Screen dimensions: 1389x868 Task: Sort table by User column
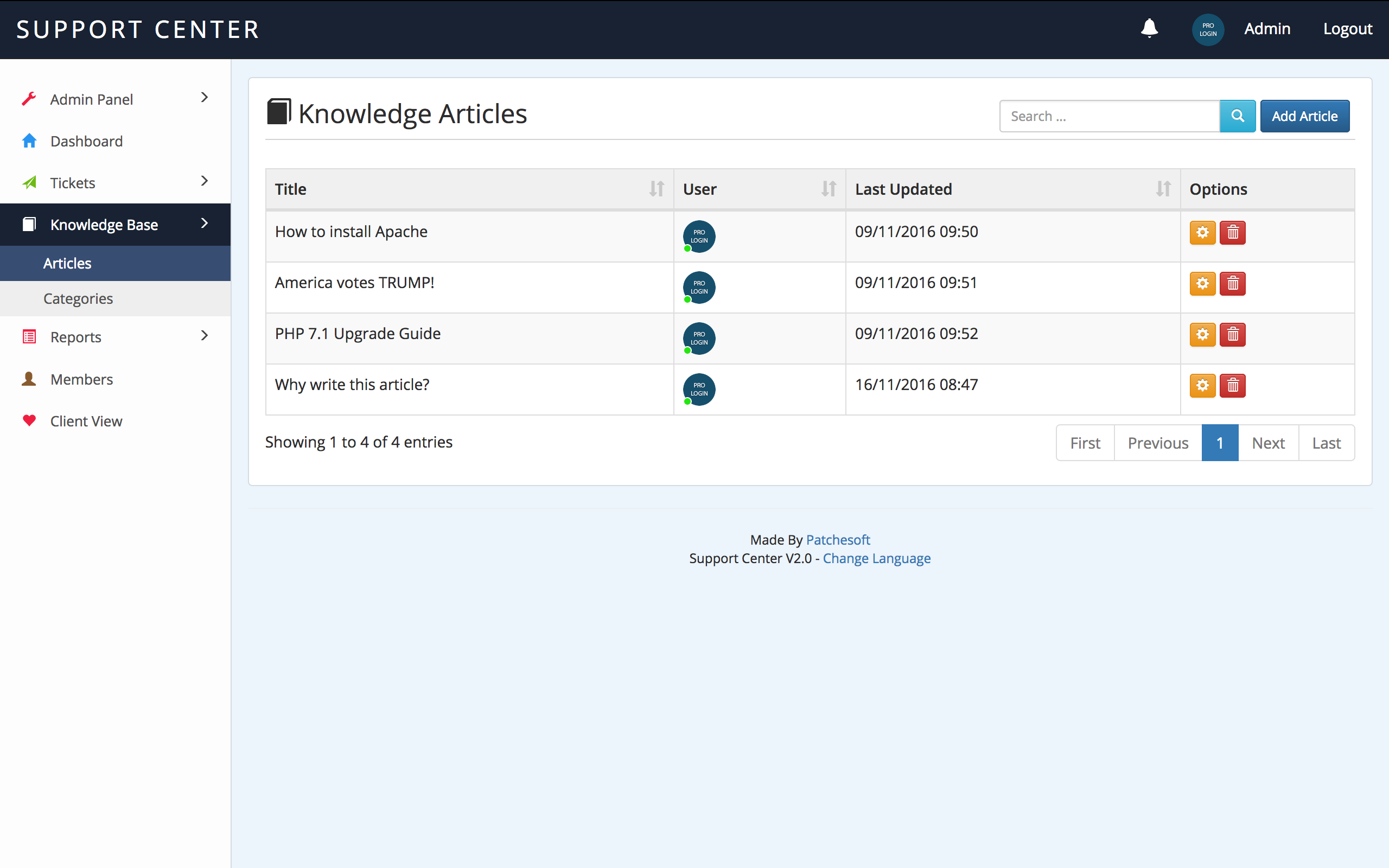tap(828, 189)
